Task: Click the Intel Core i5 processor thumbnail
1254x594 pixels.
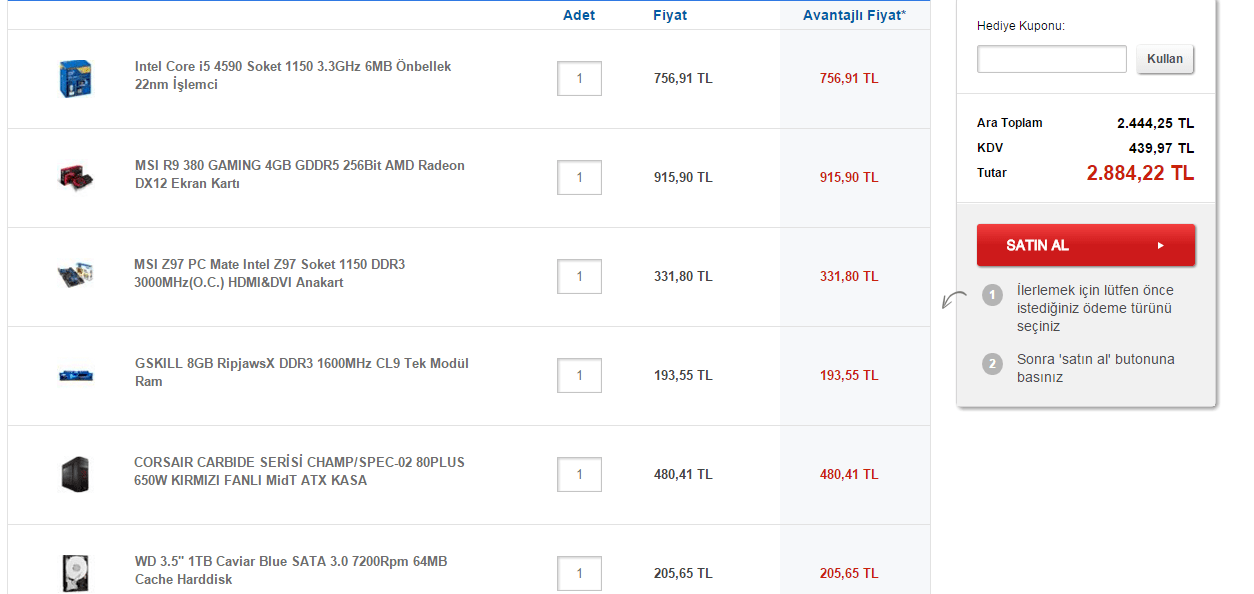Action: point(75,78)
